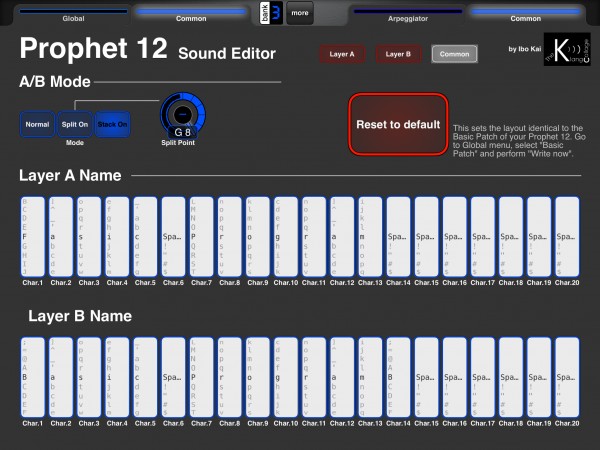600x450 pixels.
Task: Switch to Layer B page
Action: coord(398,54)
